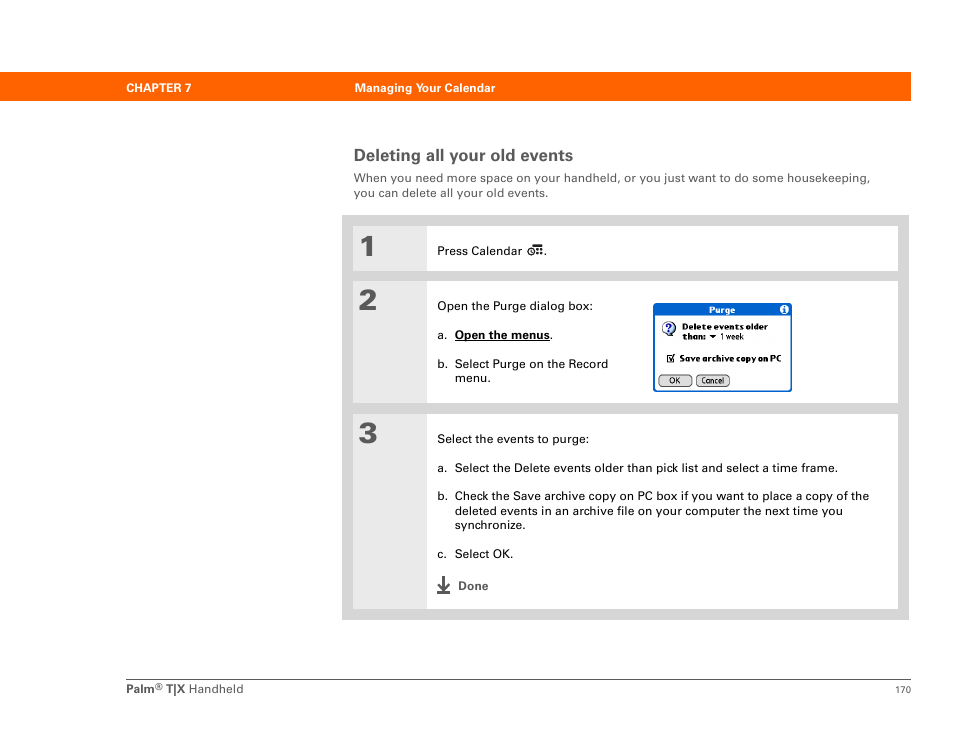Click the "Managing Your Calendar" header text

click(x=425, y=88)
